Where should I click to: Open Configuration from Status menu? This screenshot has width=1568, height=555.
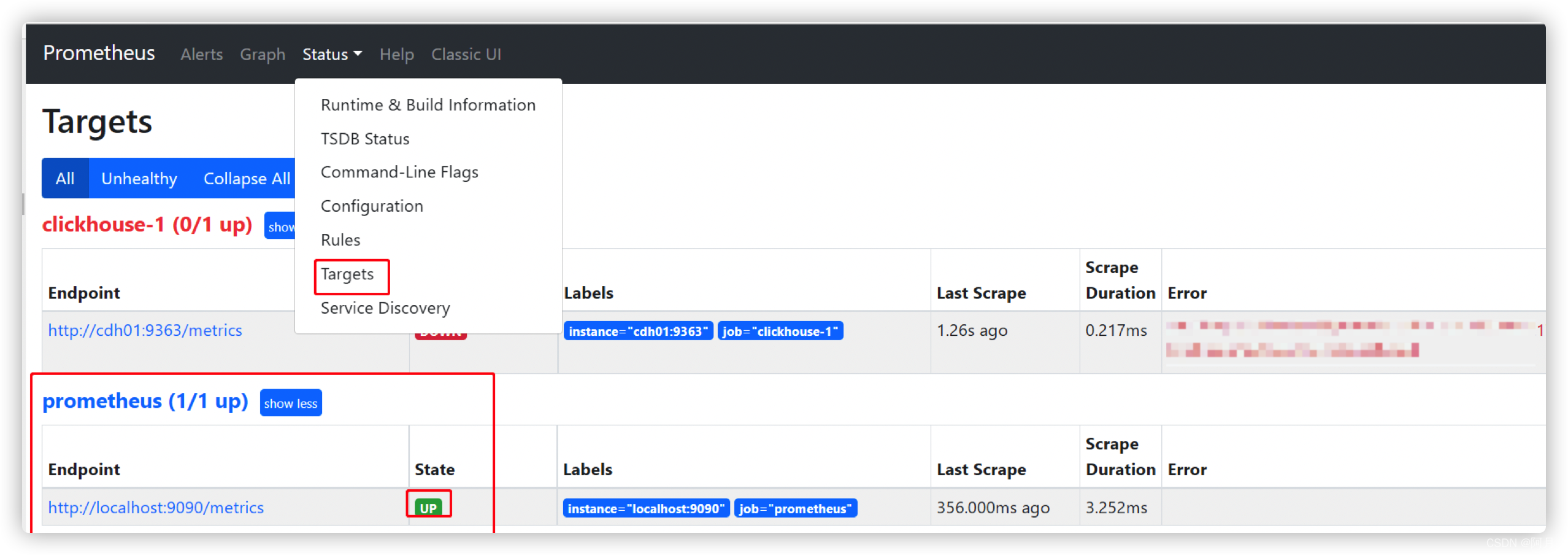coord(428,206)
